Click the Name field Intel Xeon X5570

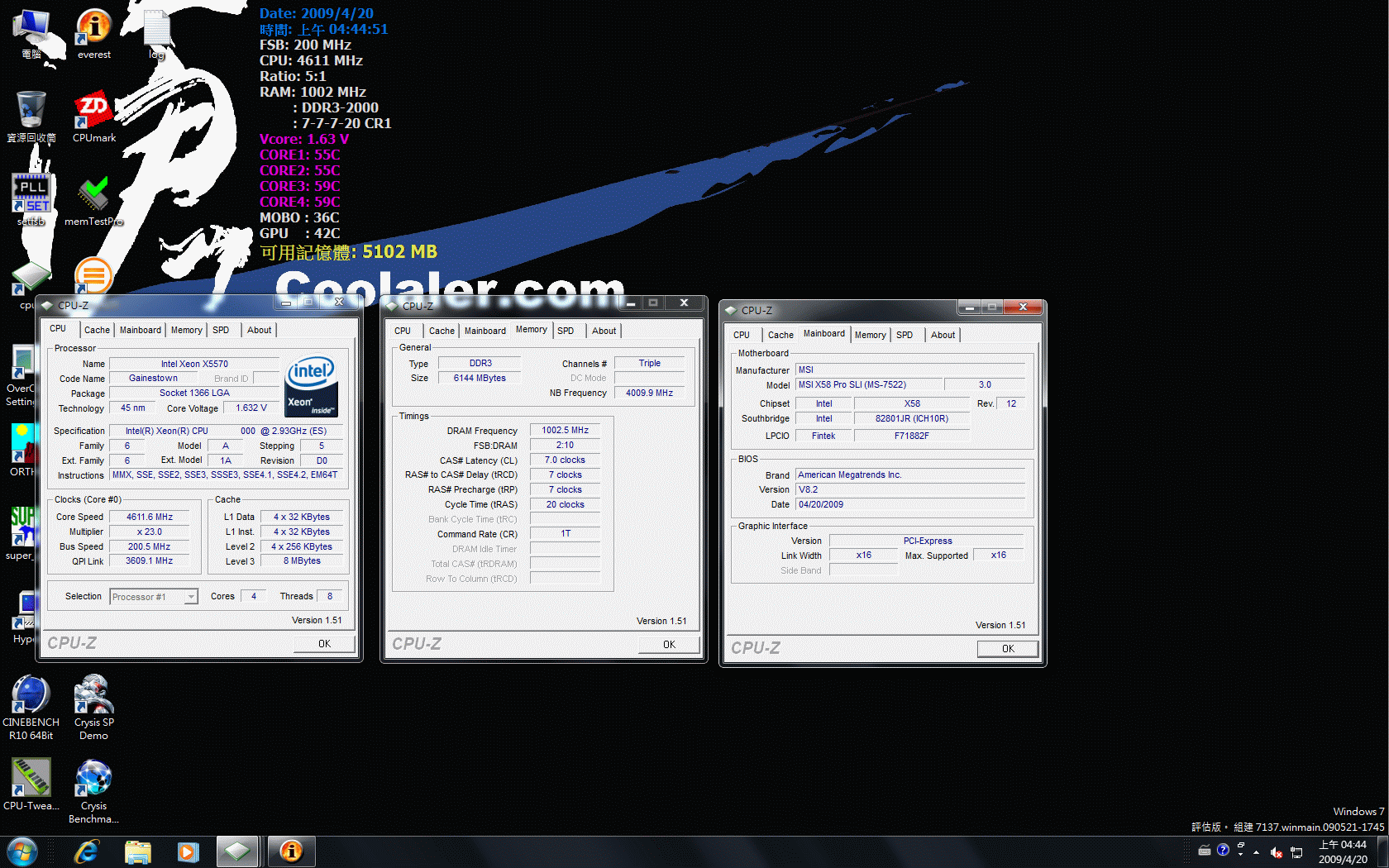194,364
